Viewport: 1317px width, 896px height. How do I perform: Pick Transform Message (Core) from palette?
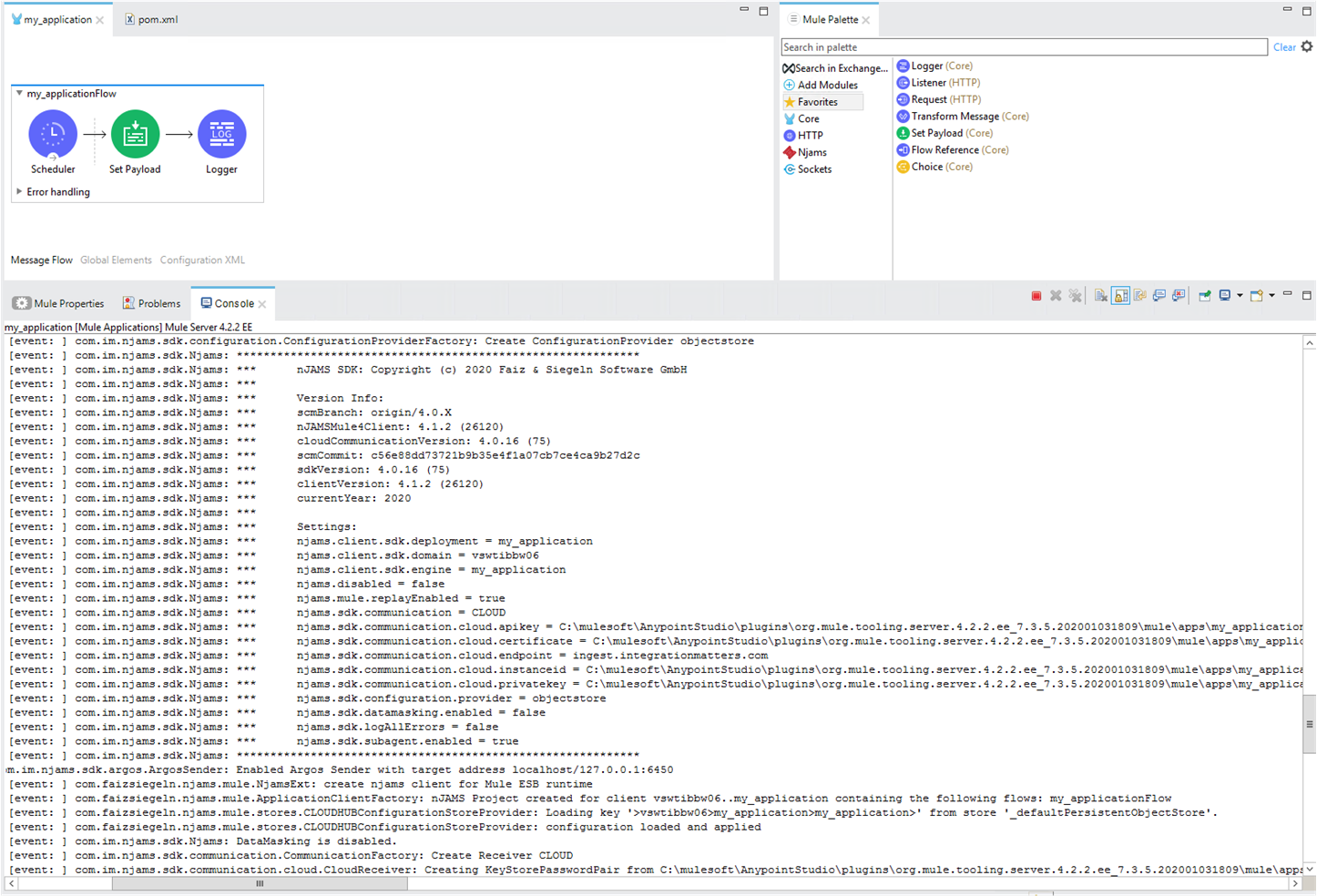(963, 117)
